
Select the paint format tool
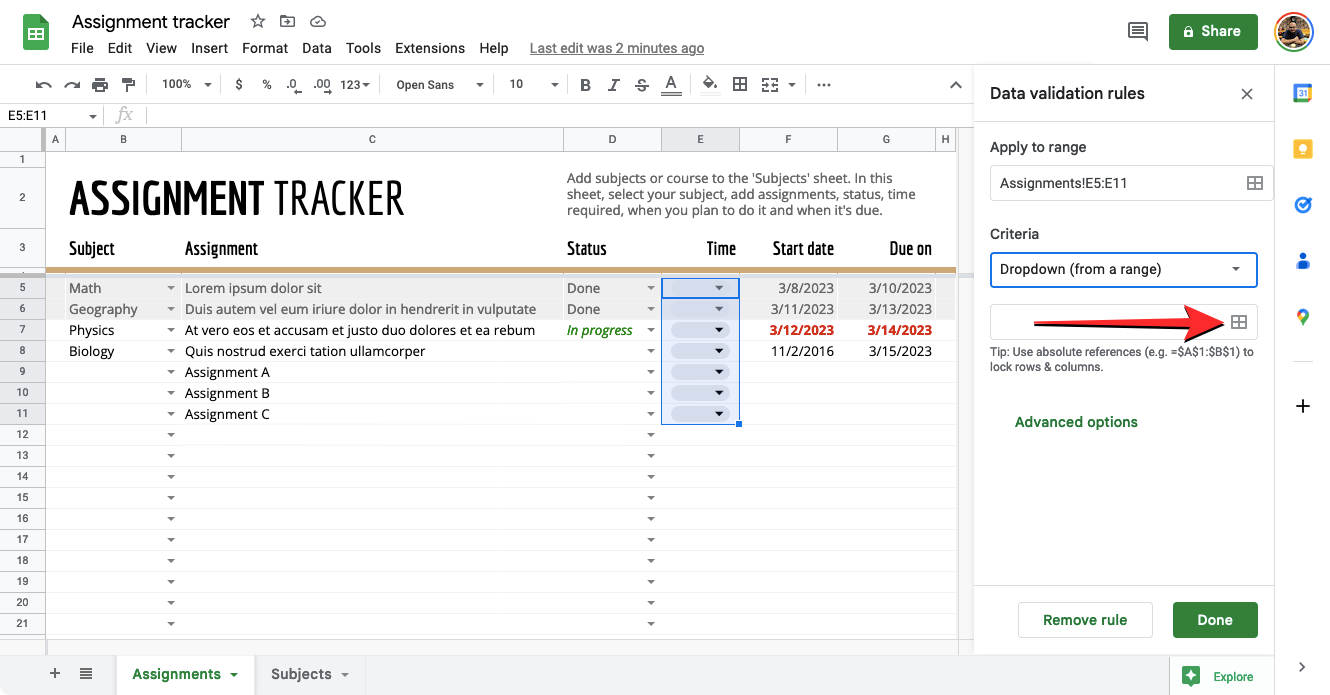(x=128, y=85)
